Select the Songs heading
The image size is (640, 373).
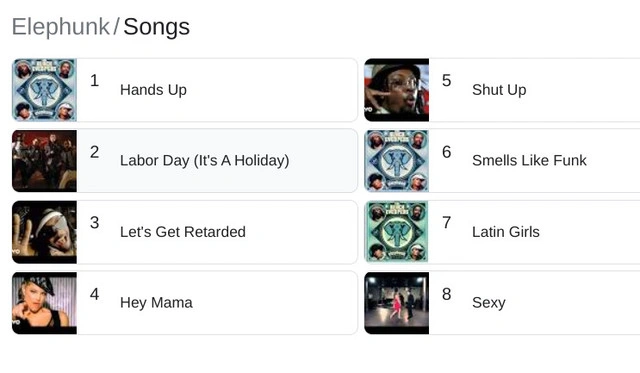tap(156, 27)
